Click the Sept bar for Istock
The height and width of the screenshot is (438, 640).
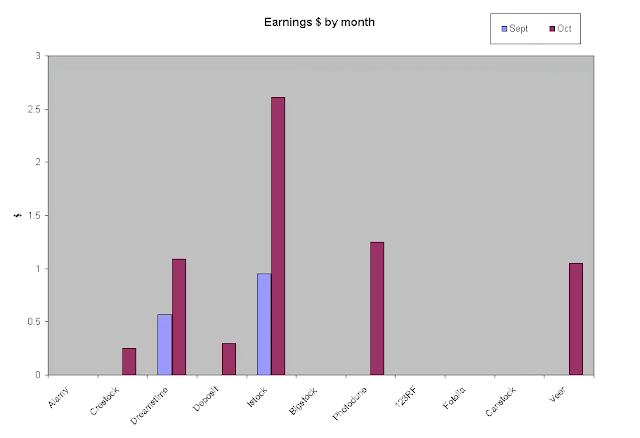pyautogui.click(x=263, y=323)
